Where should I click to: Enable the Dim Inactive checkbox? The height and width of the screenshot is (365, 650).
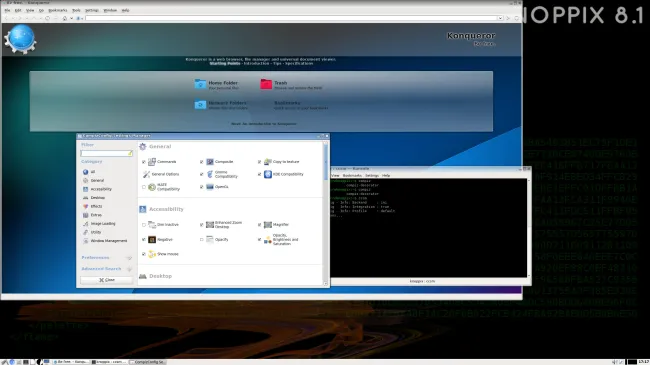pos(144,225)
